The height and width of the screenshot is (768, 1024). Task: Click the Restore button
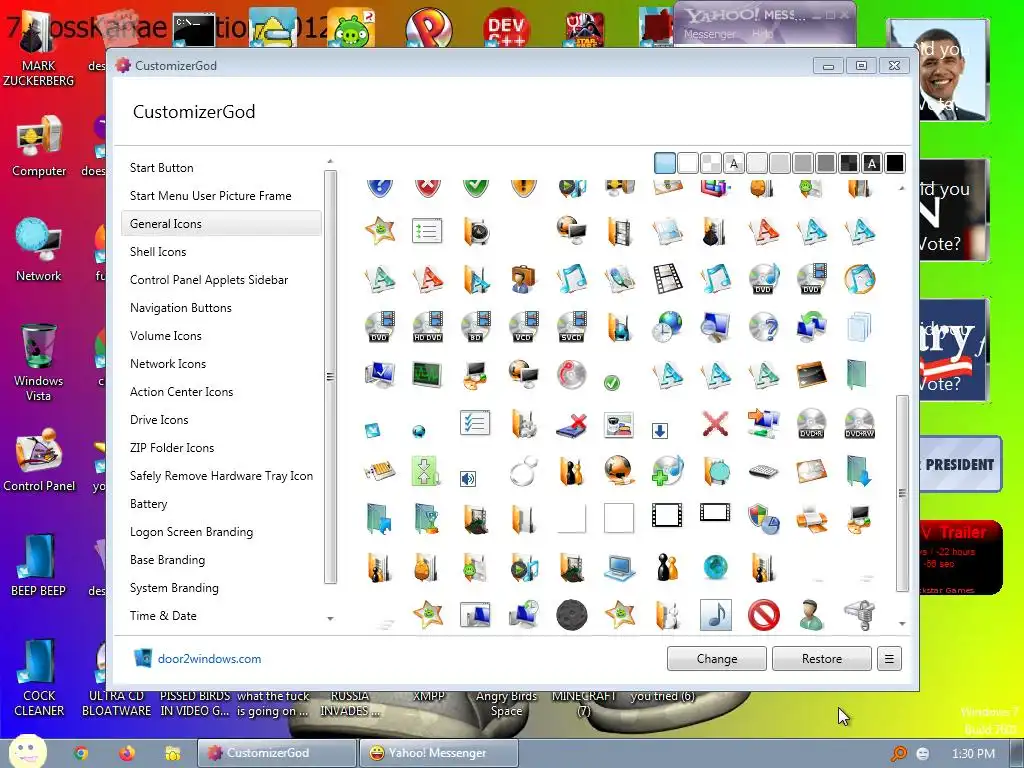click(x=822, y=659)
